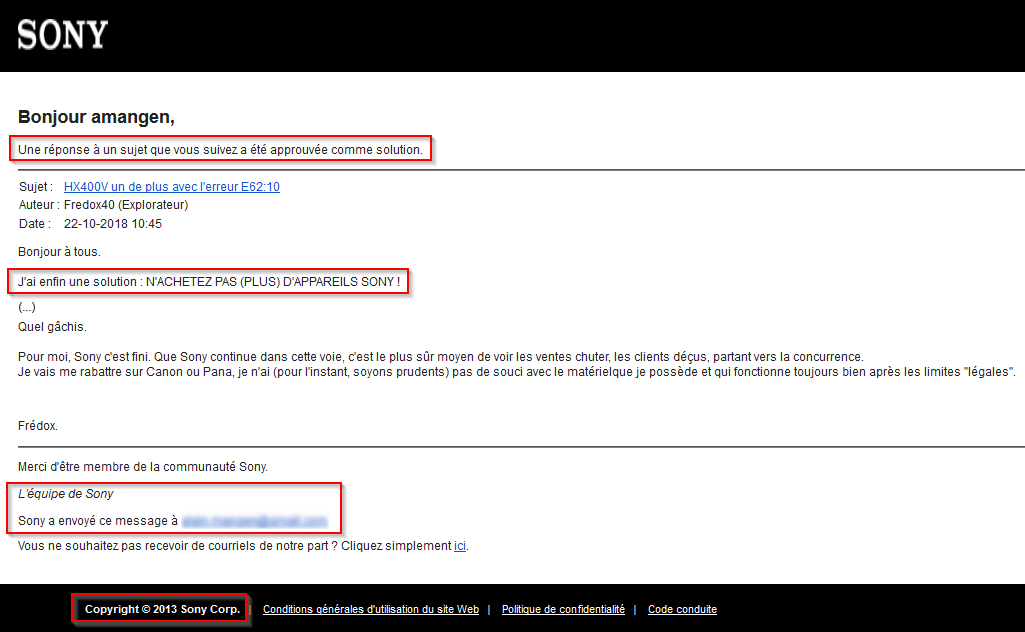Click the 'ici' unsubscribe link
The width and height of the screenshot is (1025, 632).
[x=460, y=546]
